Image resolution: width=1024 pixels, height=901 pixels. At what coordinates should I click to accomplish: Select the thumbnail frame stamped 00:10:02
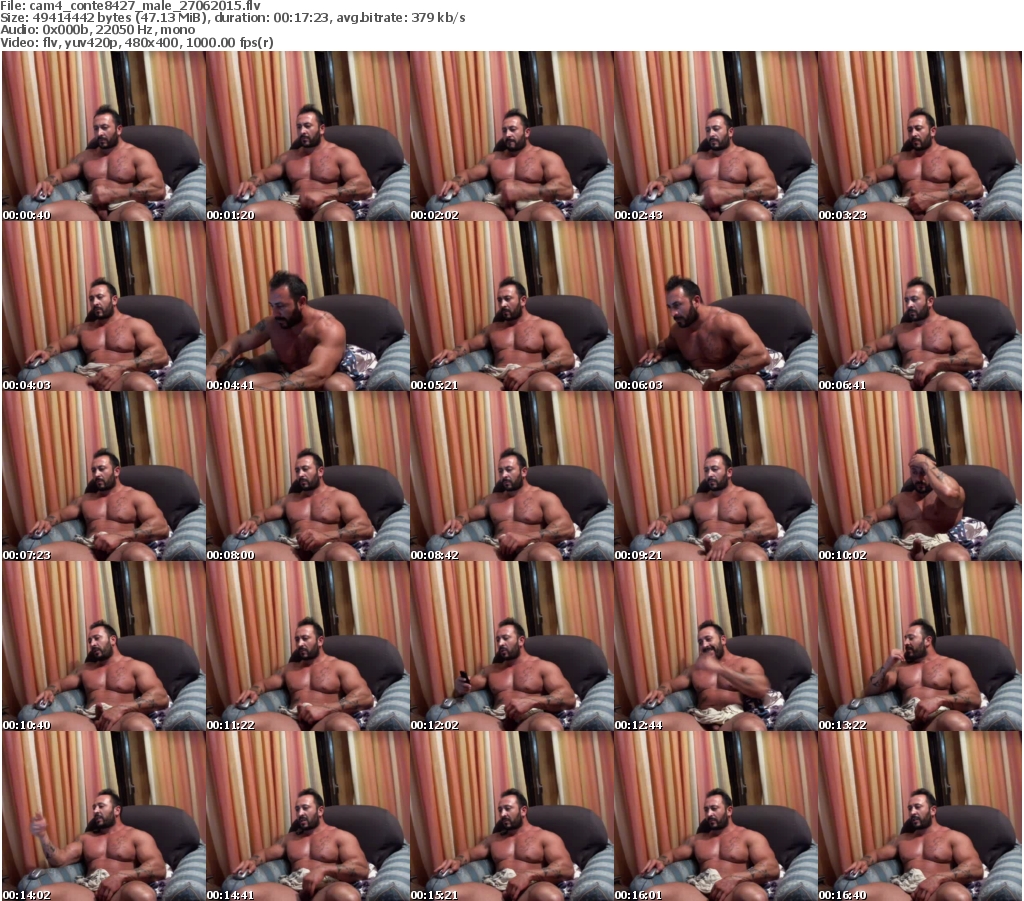(920, 476)
